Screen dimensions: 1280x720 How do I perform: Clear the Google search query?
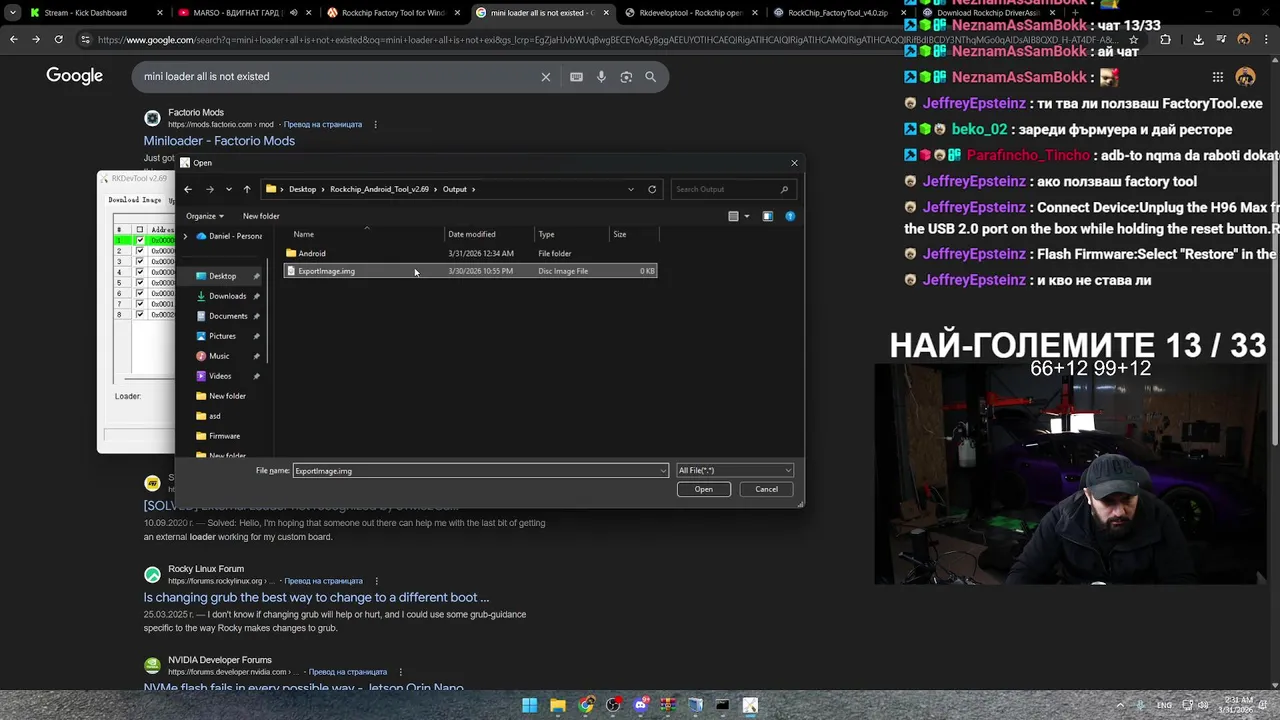[546, 77]
